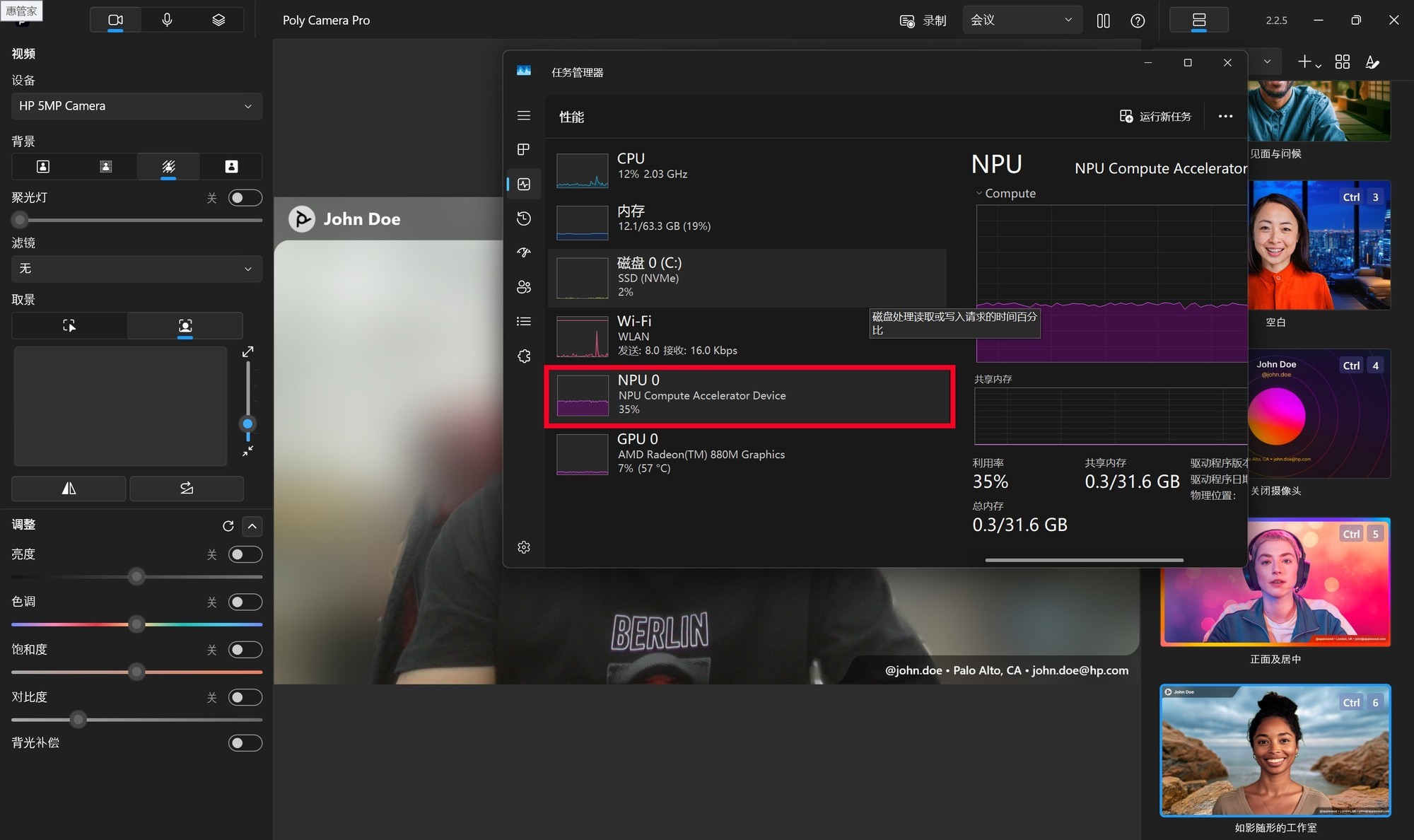Toggle the split compare view icon
Screen dimensions: 1414x840
1103,21
